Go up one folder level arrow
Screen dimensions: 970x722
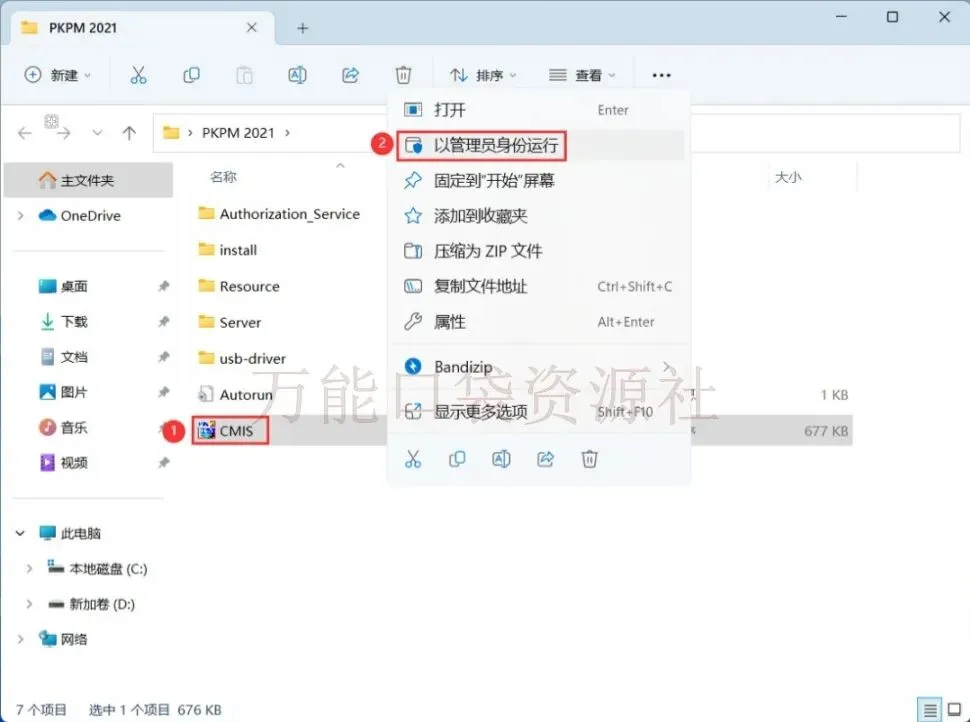pyautogui.click(x=129, y=133)
